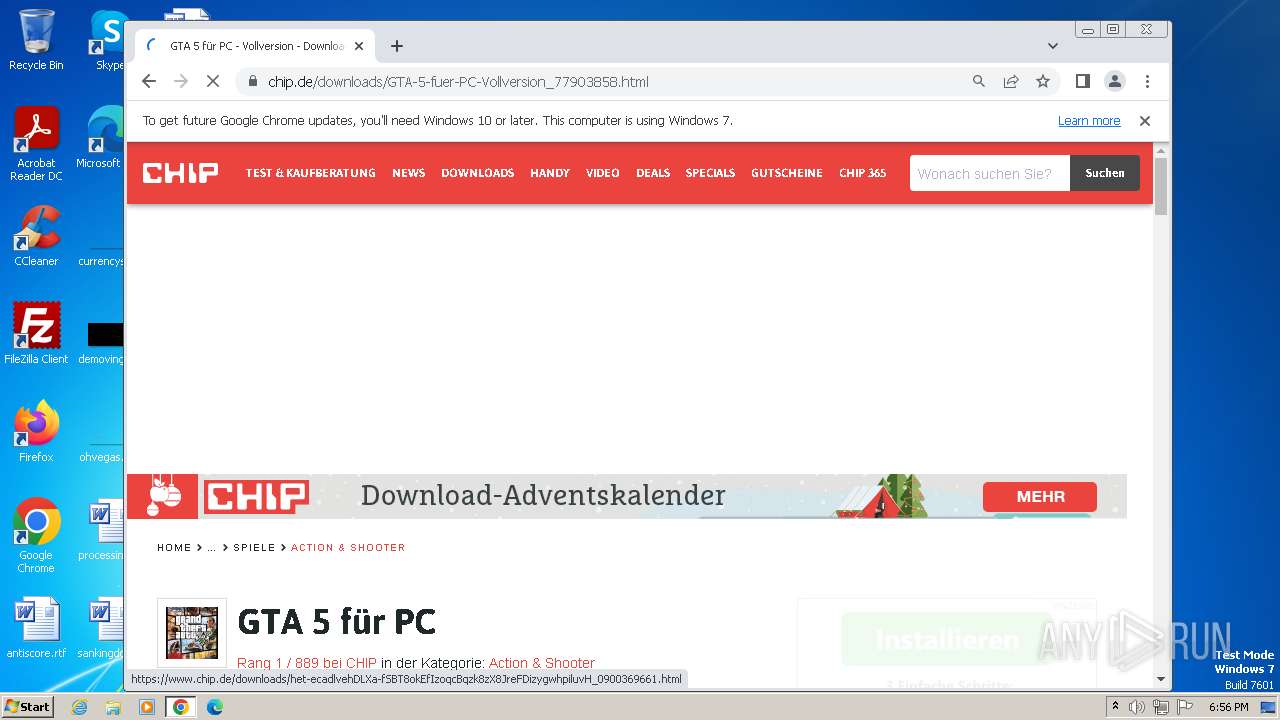Image resolution: width=1280 pixels, height=720 pixels.
Task: Open the GUTSCHEINE menu item
Action: 787,173
